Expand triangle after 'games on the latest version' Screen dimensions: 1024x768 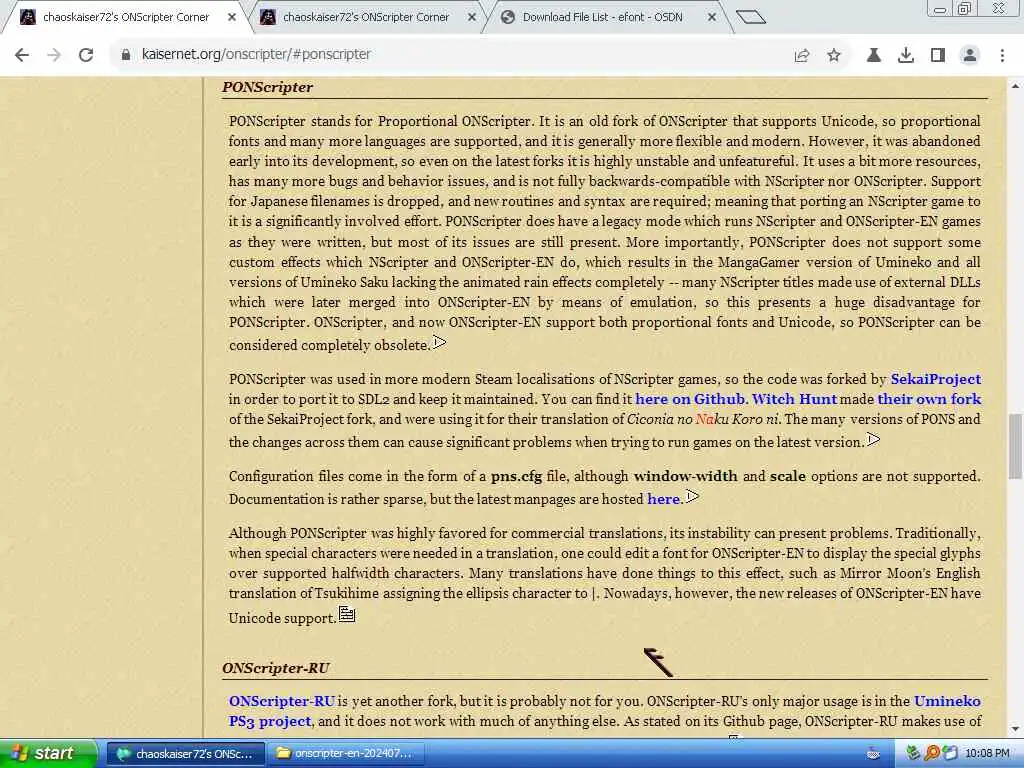(873, 440)
